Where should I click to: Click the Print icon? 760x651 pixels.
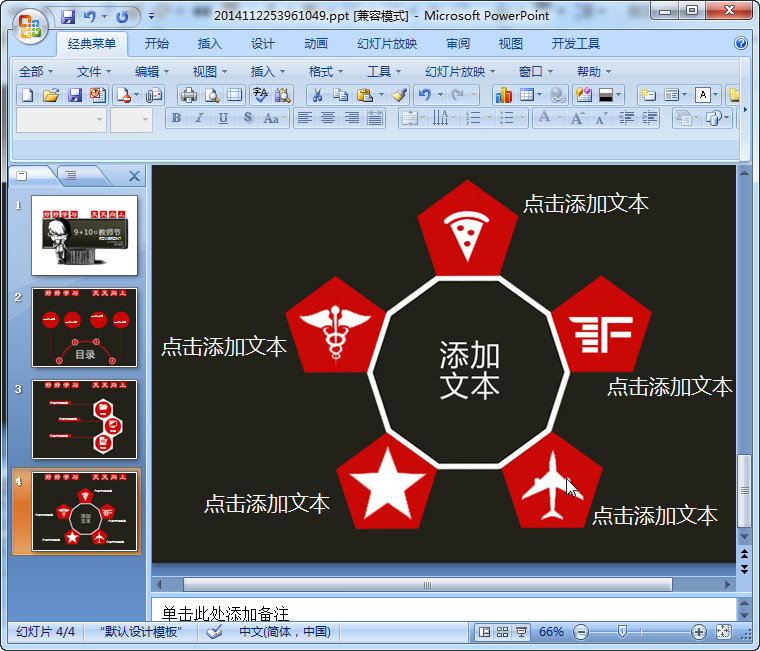click(x=189, y=95)
